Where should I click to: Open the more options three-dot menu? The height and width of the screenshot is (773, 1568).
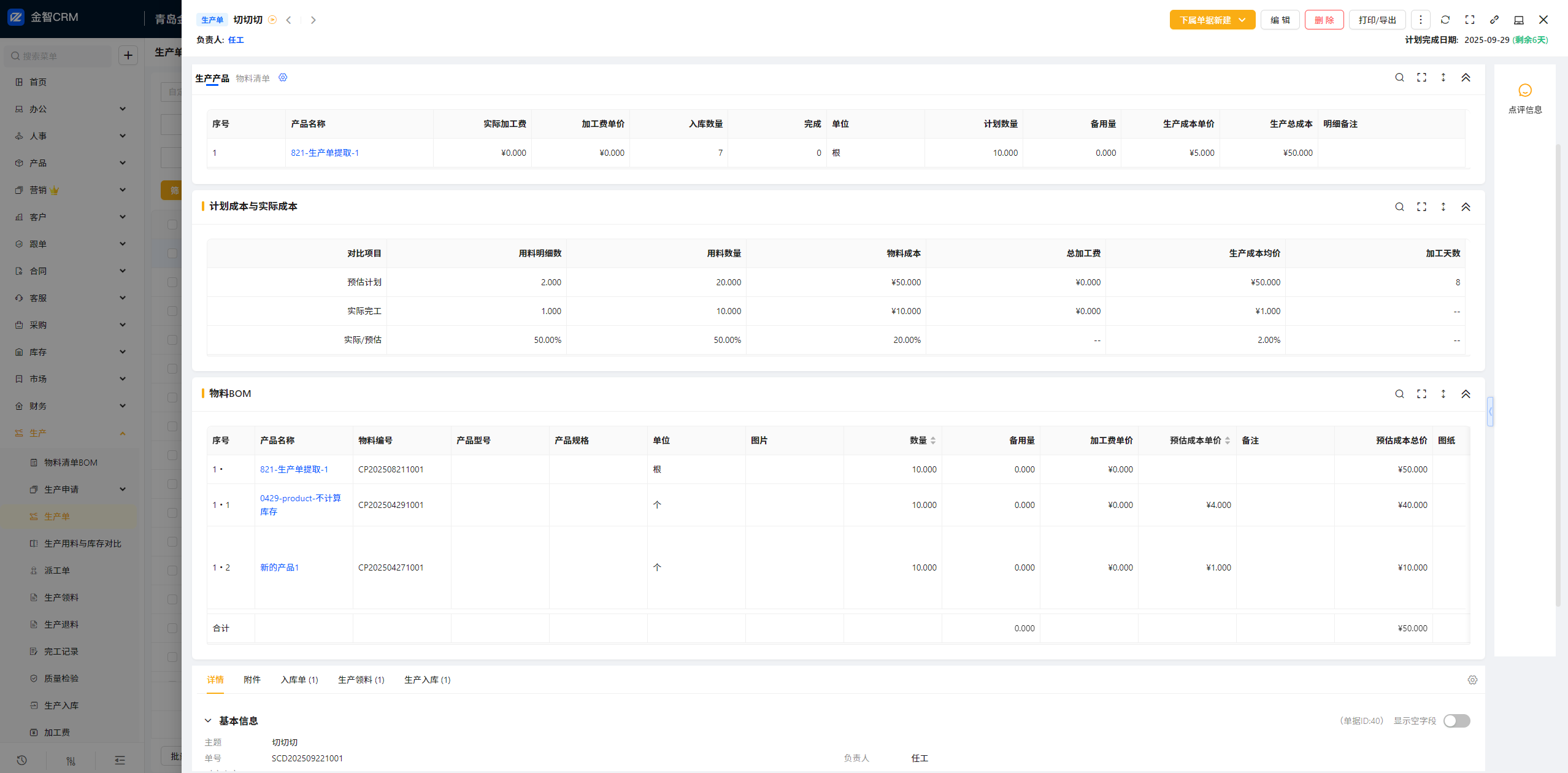[x=1421, y=20]
